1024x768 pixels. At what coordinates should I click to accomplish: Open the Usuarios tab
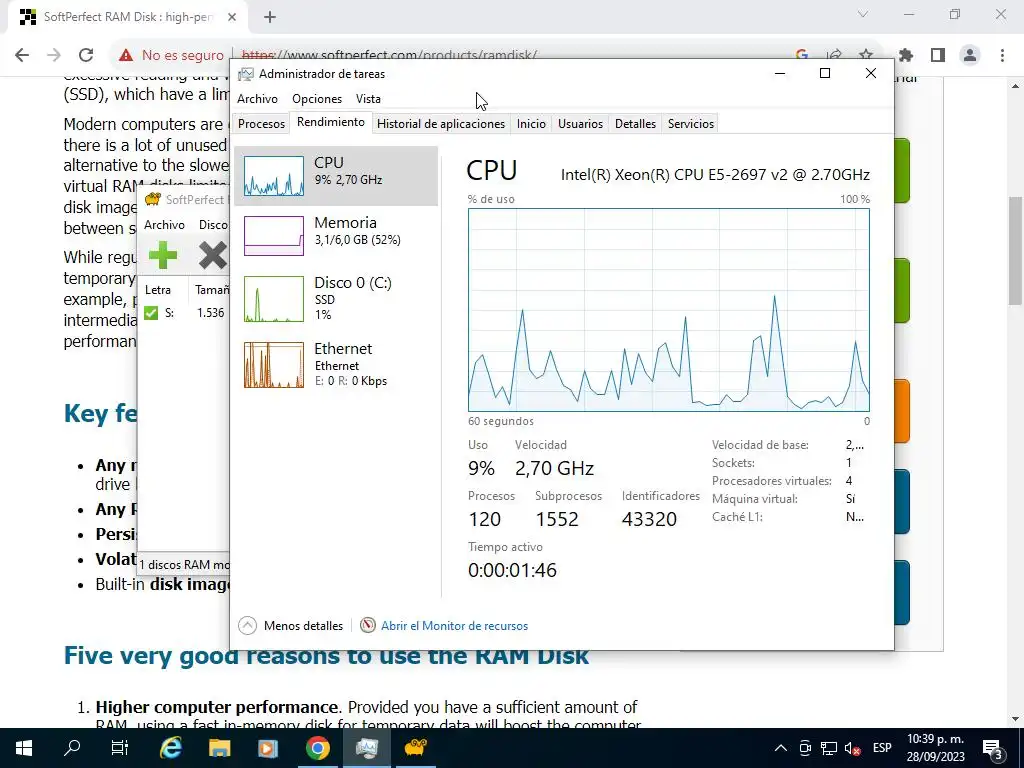pyautogui.click(x=580, y=123)
